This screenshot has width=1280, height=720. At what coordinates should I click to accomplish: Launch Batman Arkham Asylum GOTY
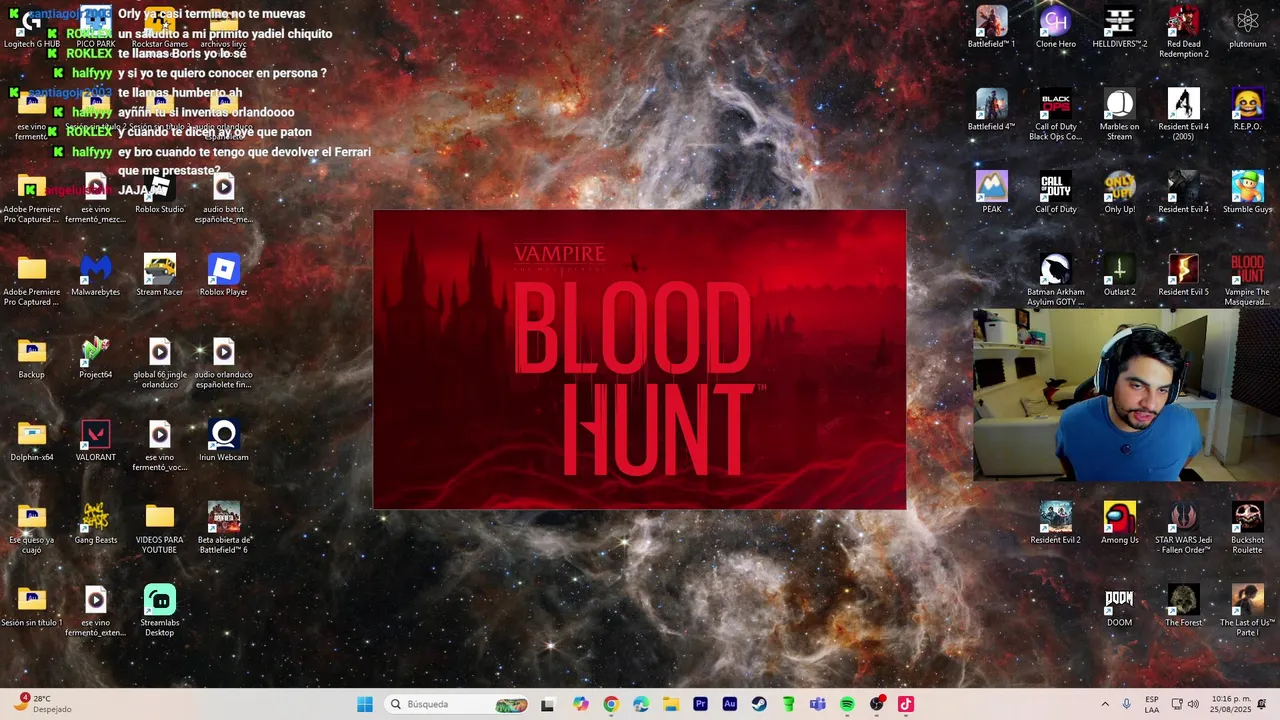click(x=1055, y=280)
